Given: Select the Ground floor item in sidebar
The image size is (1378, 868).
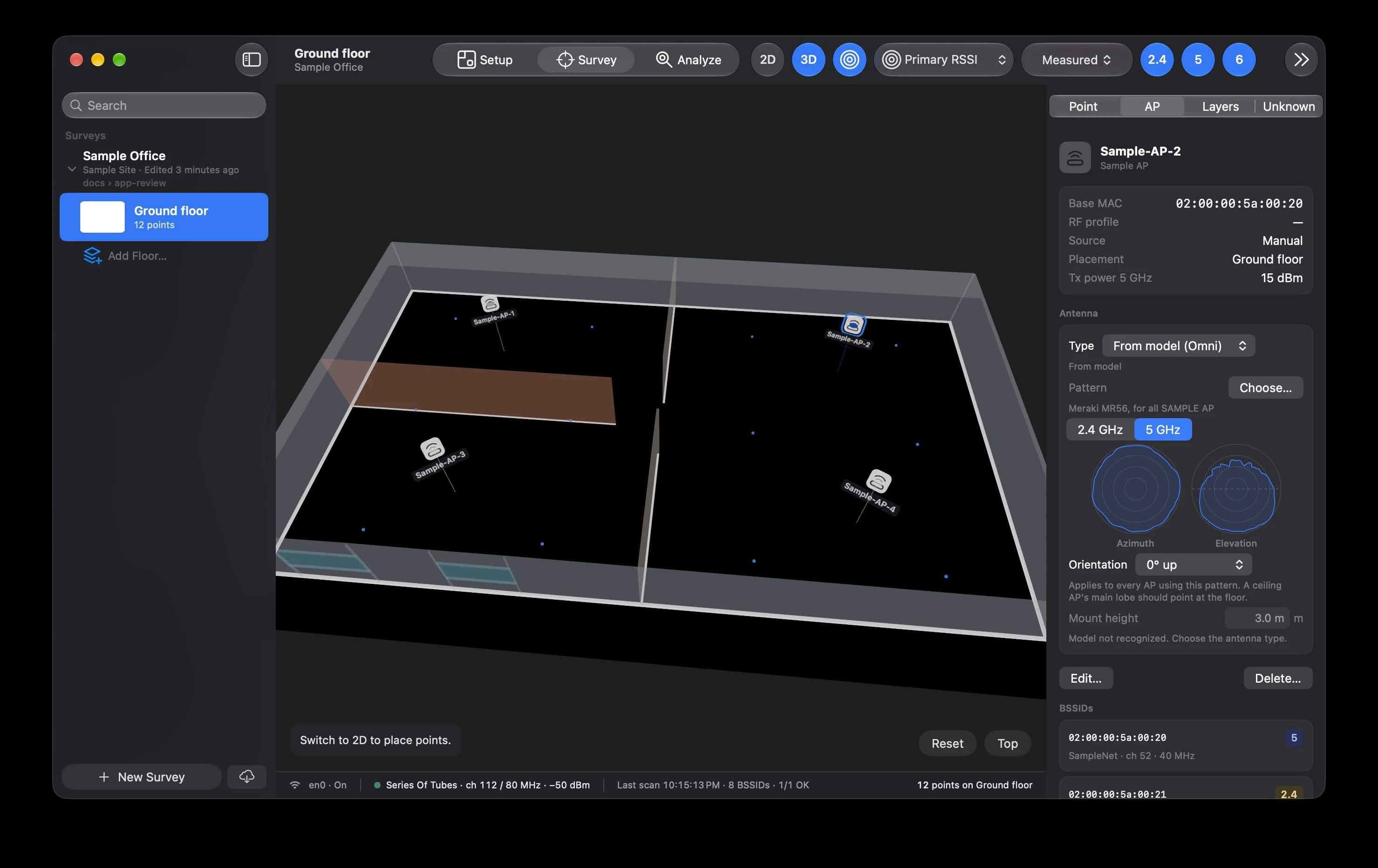Looking at the screenshot, I should click(164, 217).
